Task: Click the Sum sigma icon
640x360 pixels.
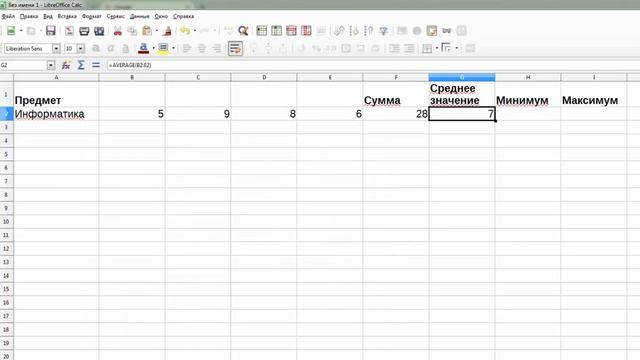Action: (x=81, y=65)
